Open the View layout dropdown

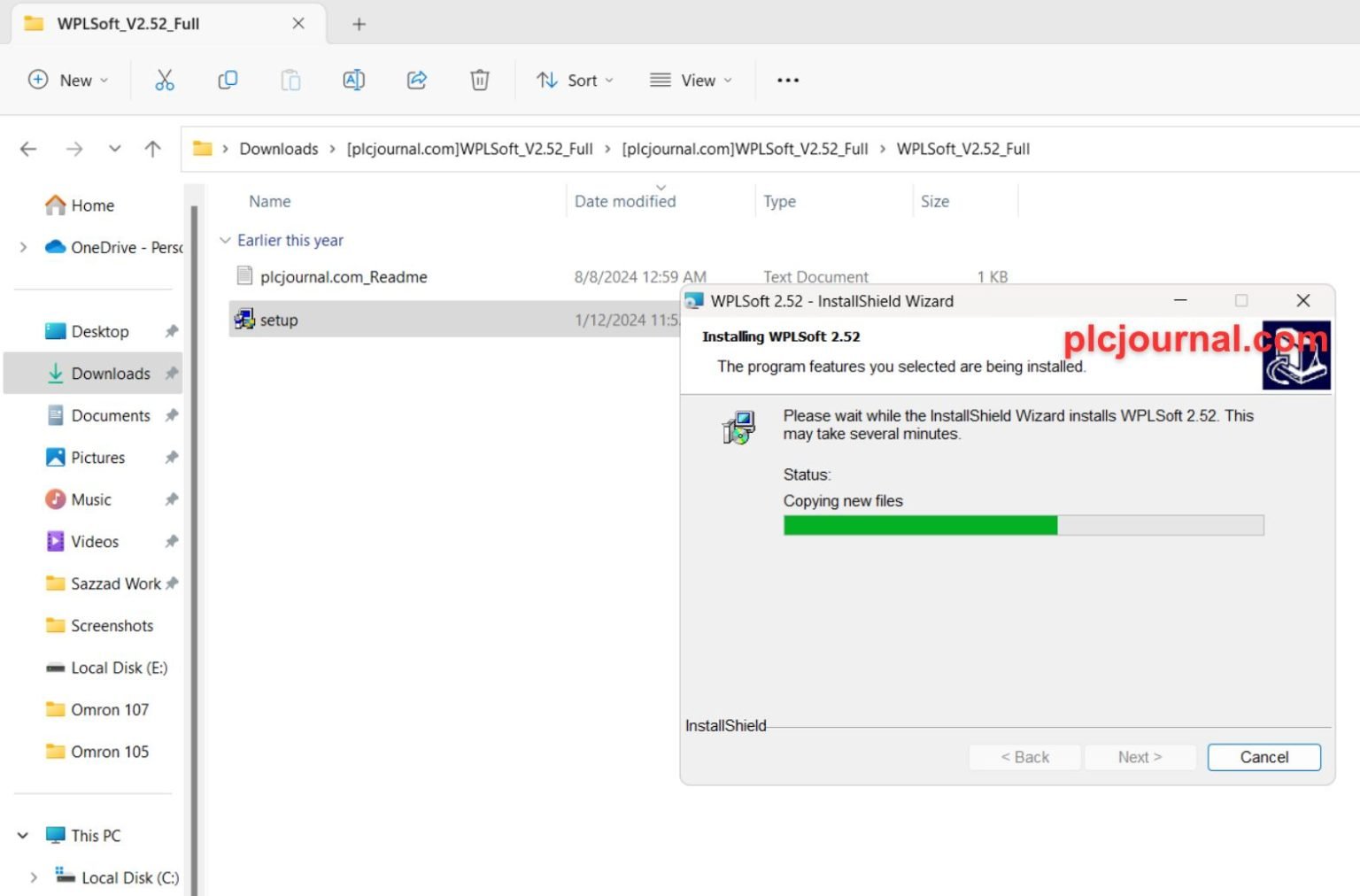pos(692,81)
